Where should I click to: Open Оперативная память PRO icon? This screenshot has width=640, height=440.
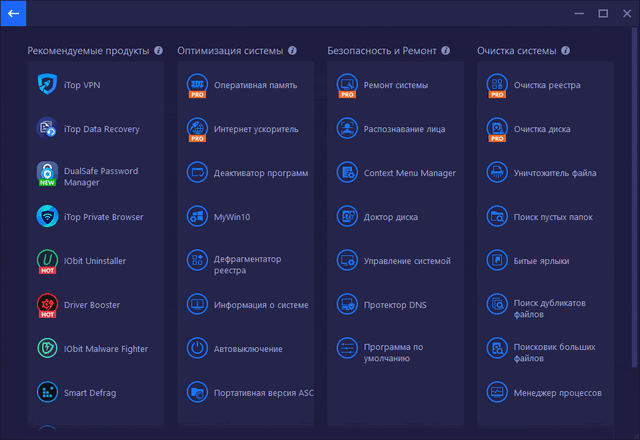197,85
